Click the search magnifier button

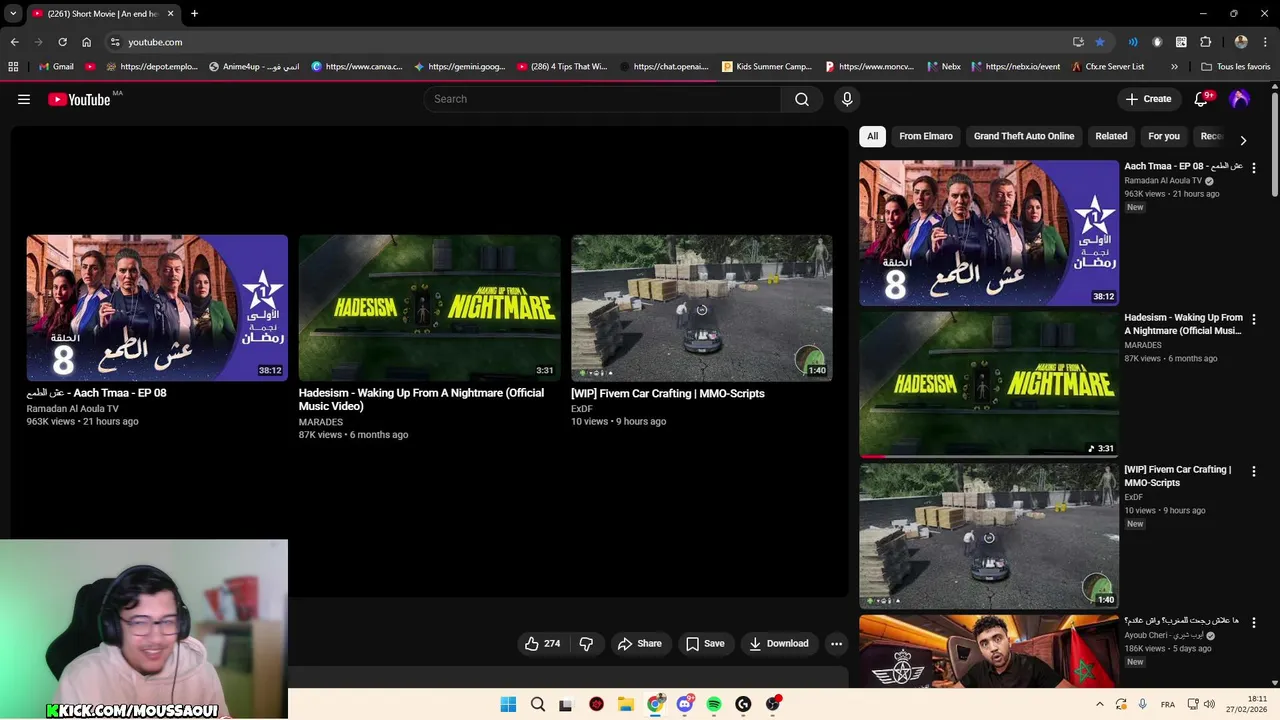[802, 99]
